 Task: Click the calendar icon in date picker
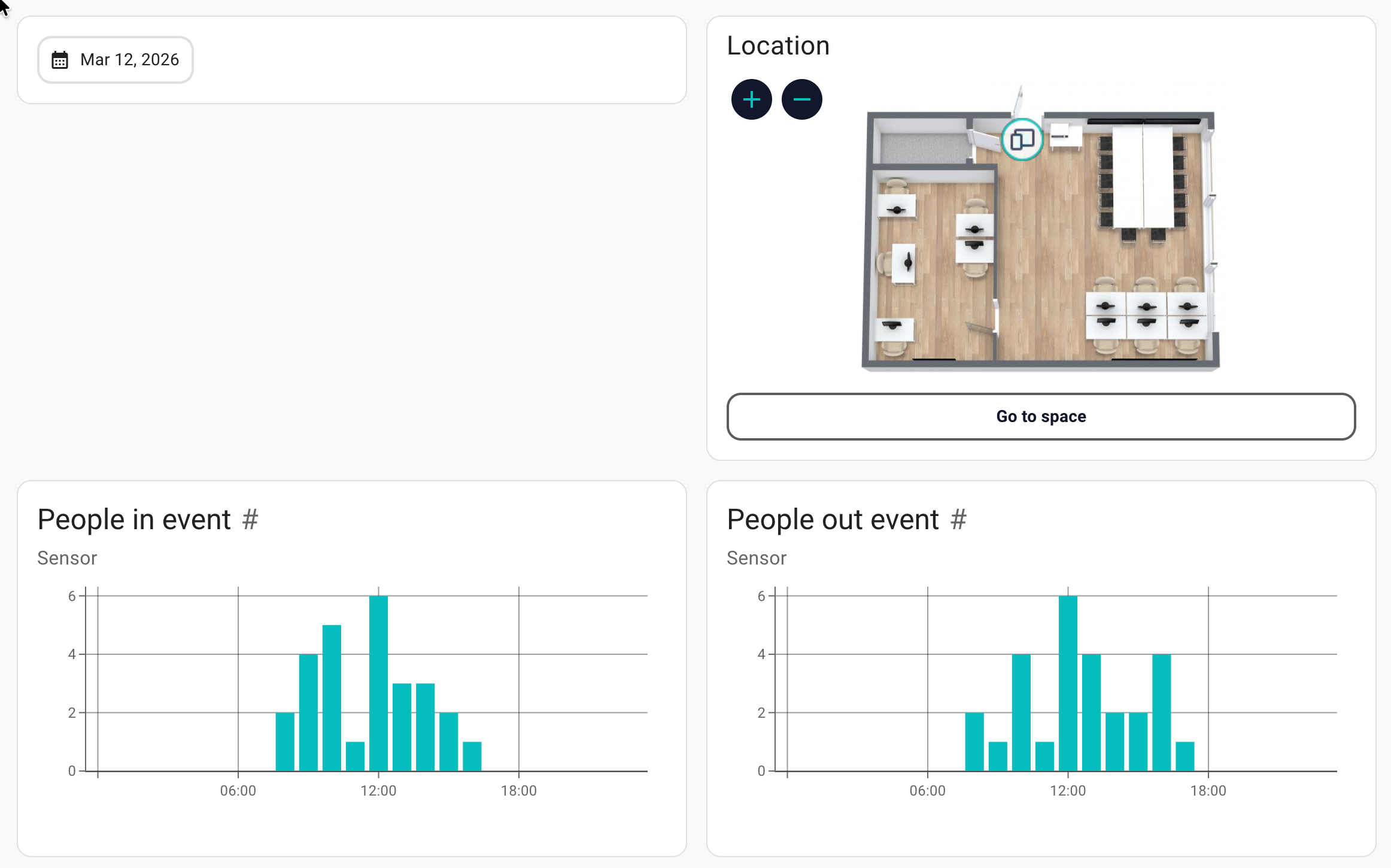tap(60, 60)
